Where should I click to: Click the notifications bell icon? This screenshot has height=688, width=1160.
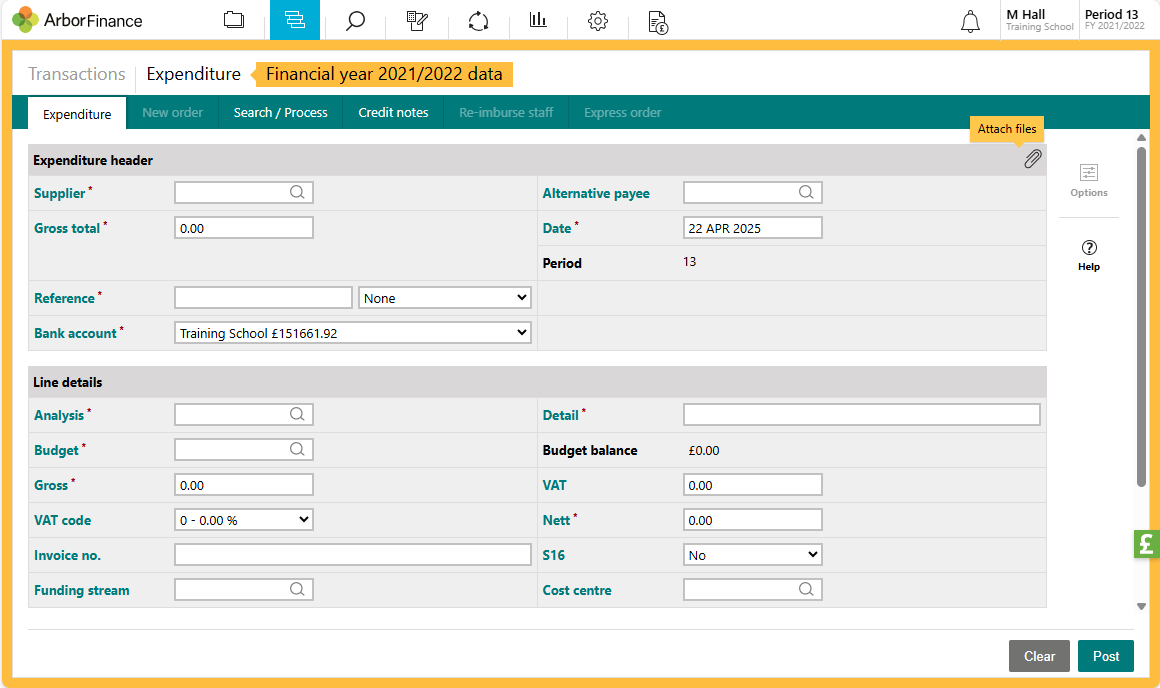click(x=970, y=22)
